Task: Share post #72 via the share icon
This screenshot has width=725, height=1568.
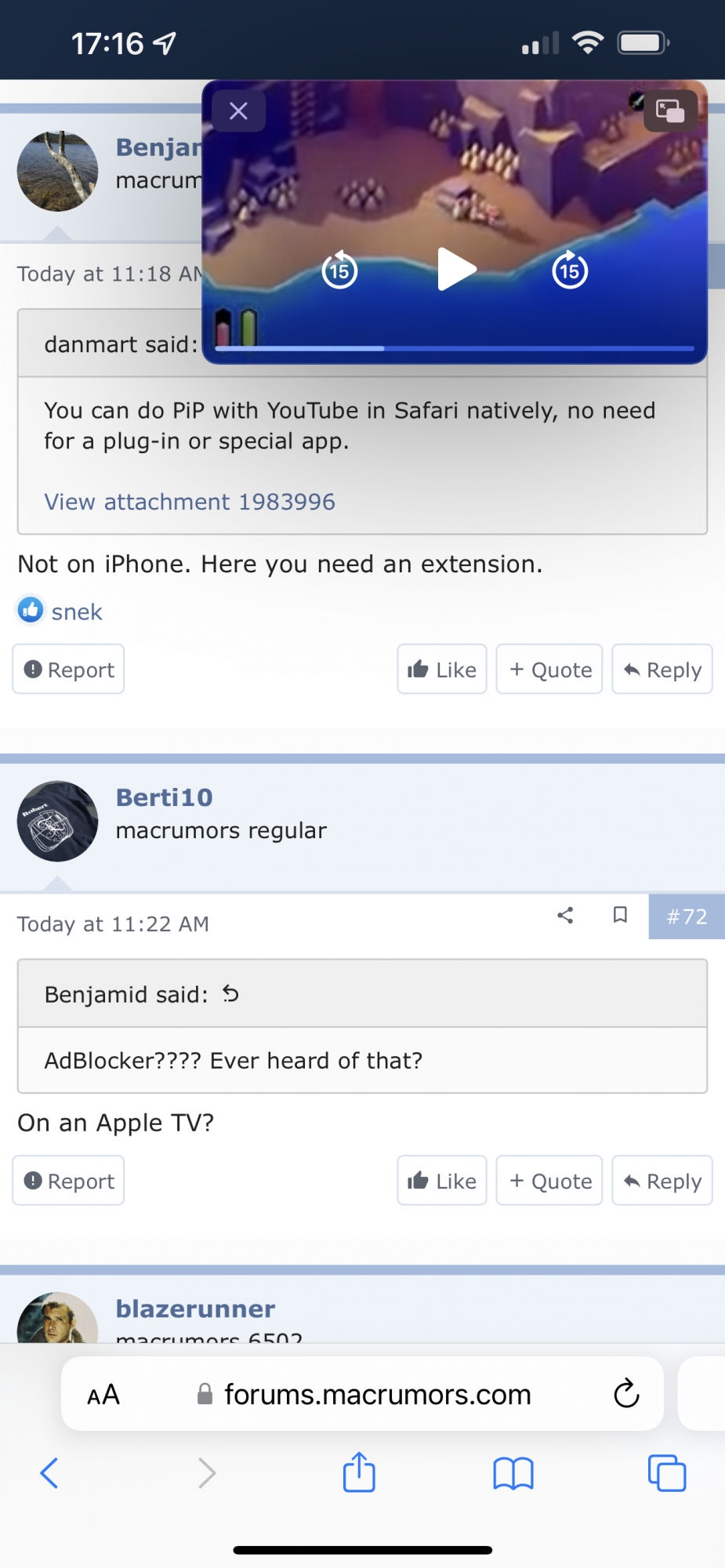Action: [x=565, y=915]
